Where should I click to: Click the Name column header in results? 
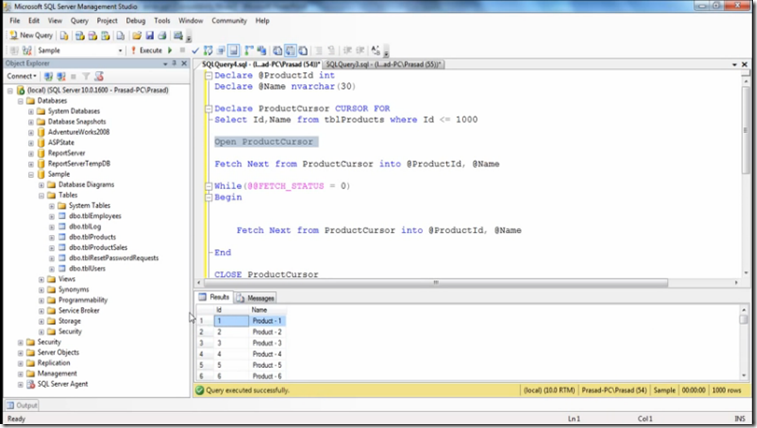pos(267,310)
